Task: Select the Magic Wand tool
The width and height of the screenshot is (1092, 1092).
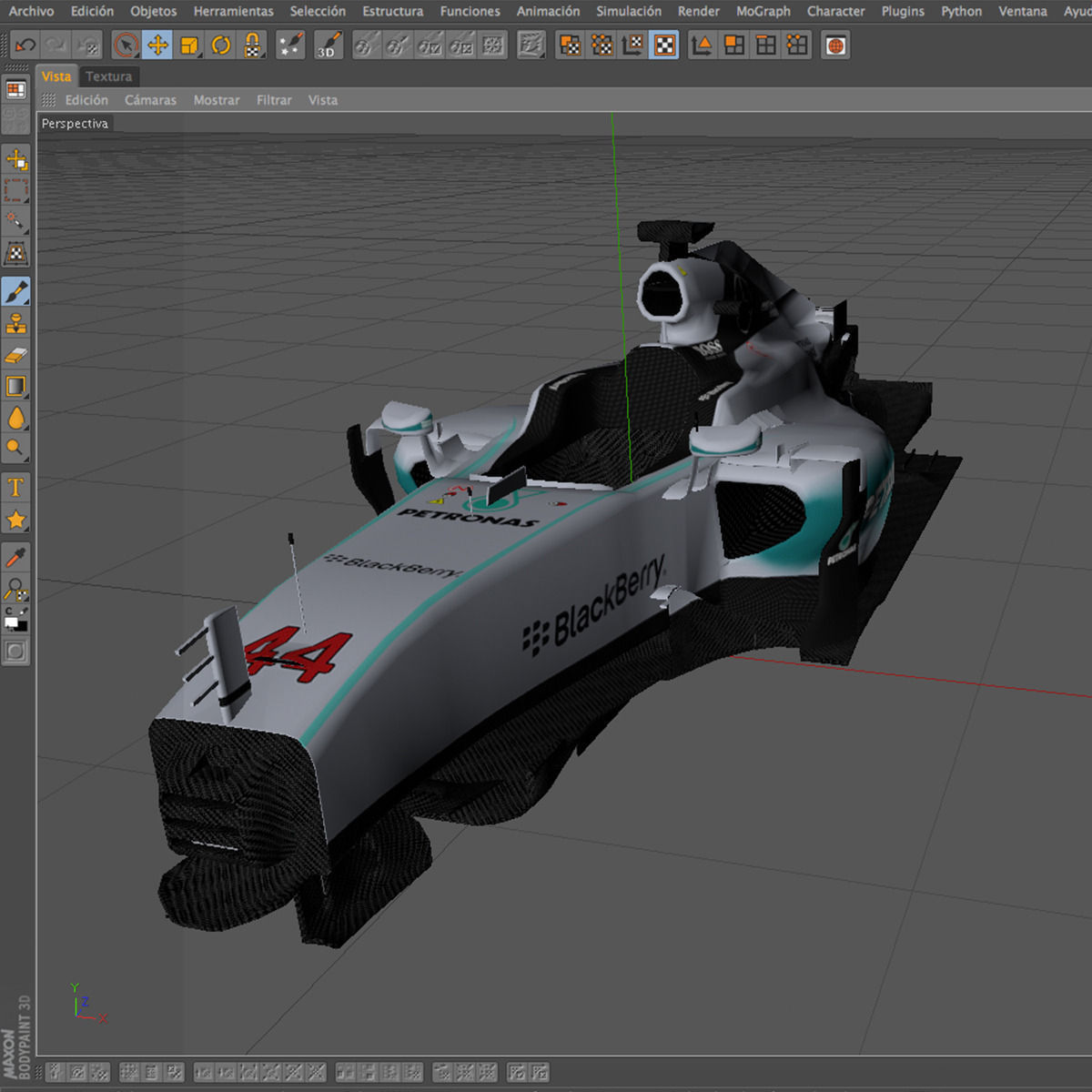Action: tap(16, 221)
